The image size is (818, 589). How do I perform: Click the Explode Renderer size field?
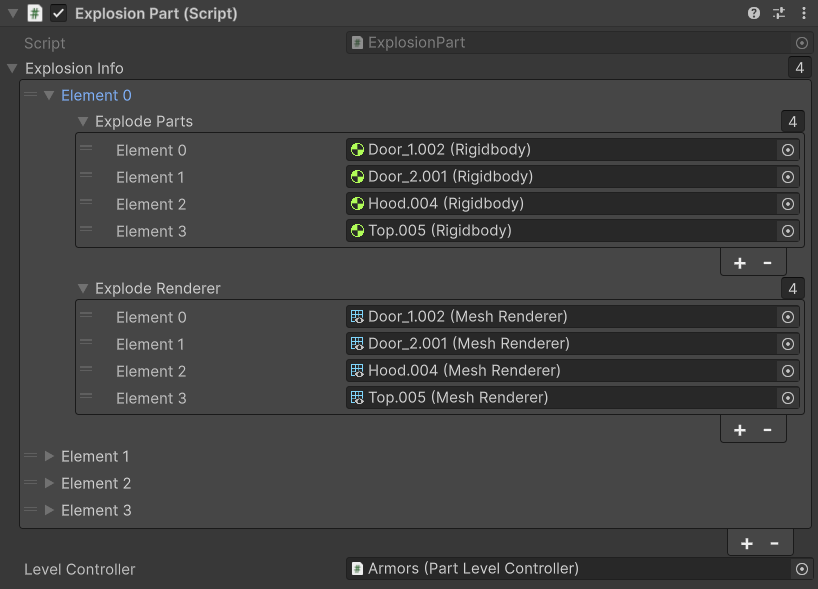coord(792,289)
